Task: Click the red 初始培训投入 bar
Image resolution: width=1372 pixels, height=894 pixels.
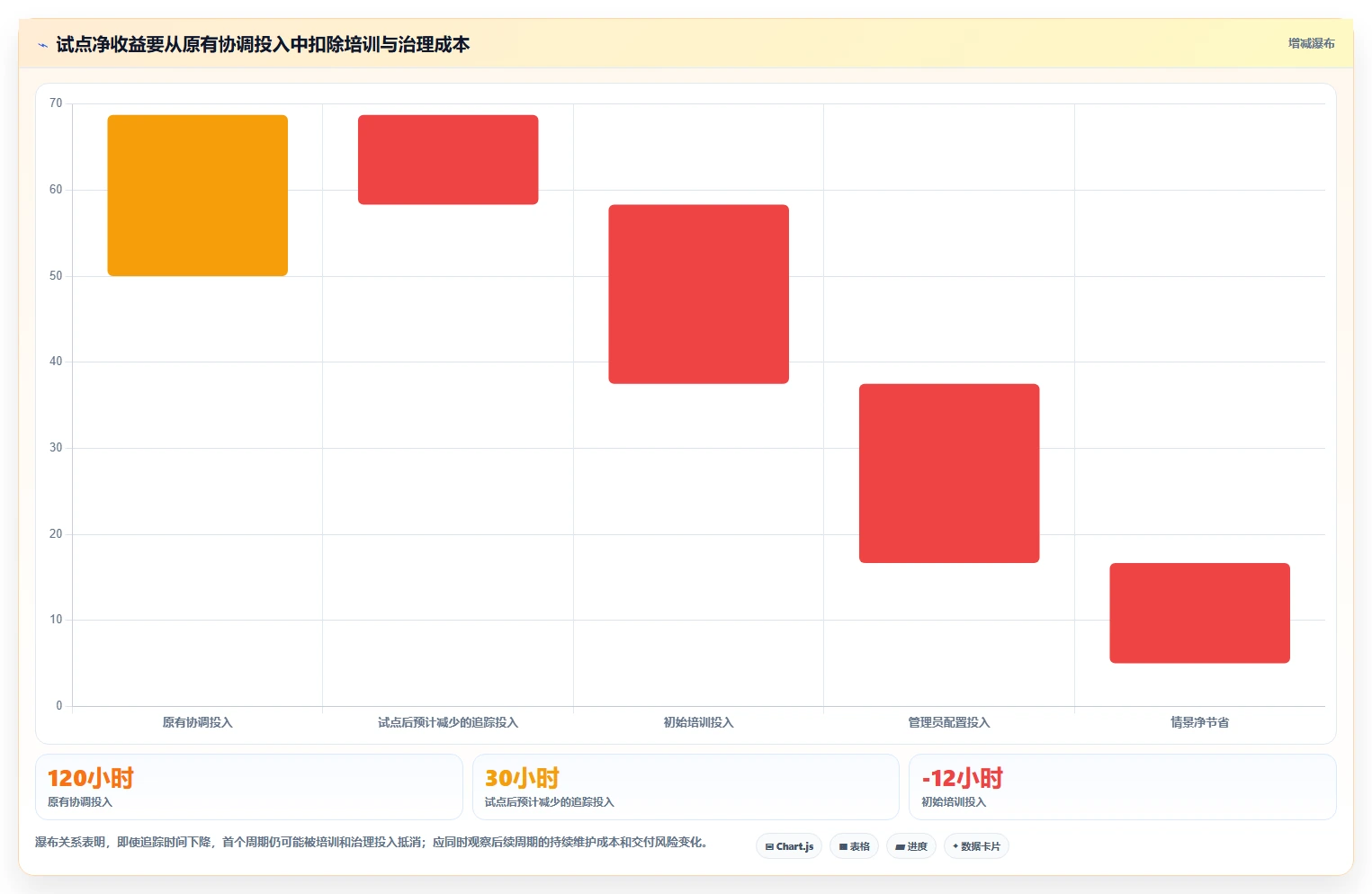Action: 698,294
